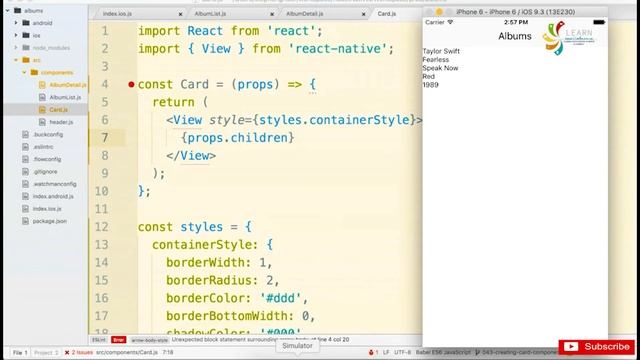Open AlbumDetail.js from the file tree
The image size is (640, 360).
(x=68, y=85)
